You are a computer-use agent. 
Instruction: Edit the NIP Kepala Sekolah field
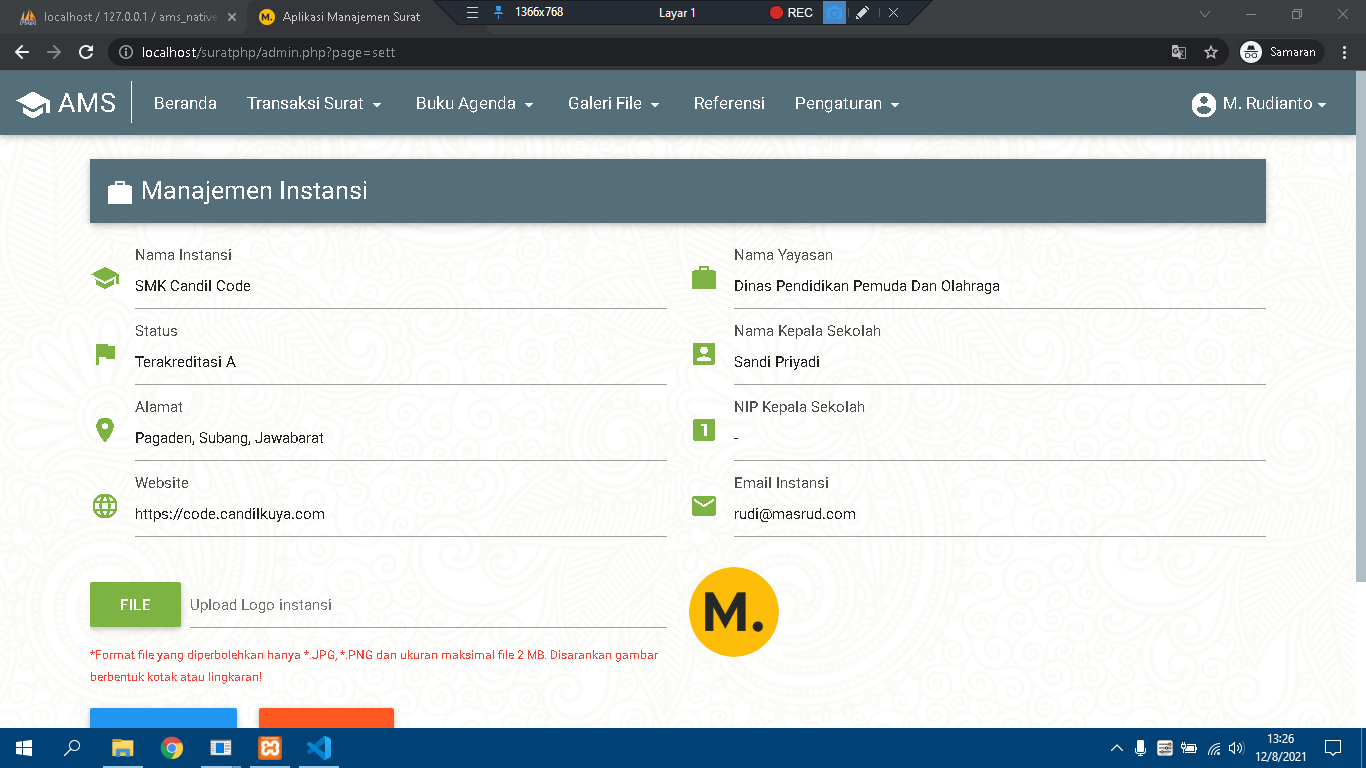click(x=1000, y=438)
